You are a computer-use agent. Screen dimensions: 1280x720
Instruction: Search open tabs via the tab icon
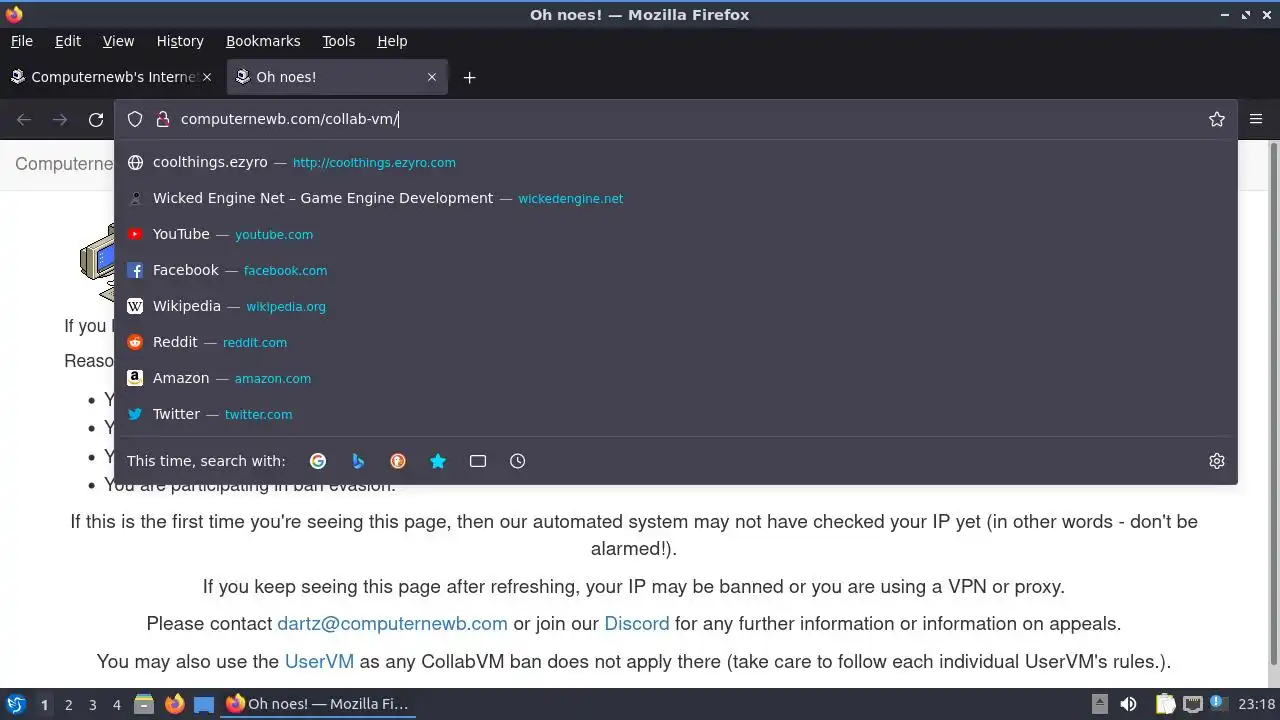(478, 461)
